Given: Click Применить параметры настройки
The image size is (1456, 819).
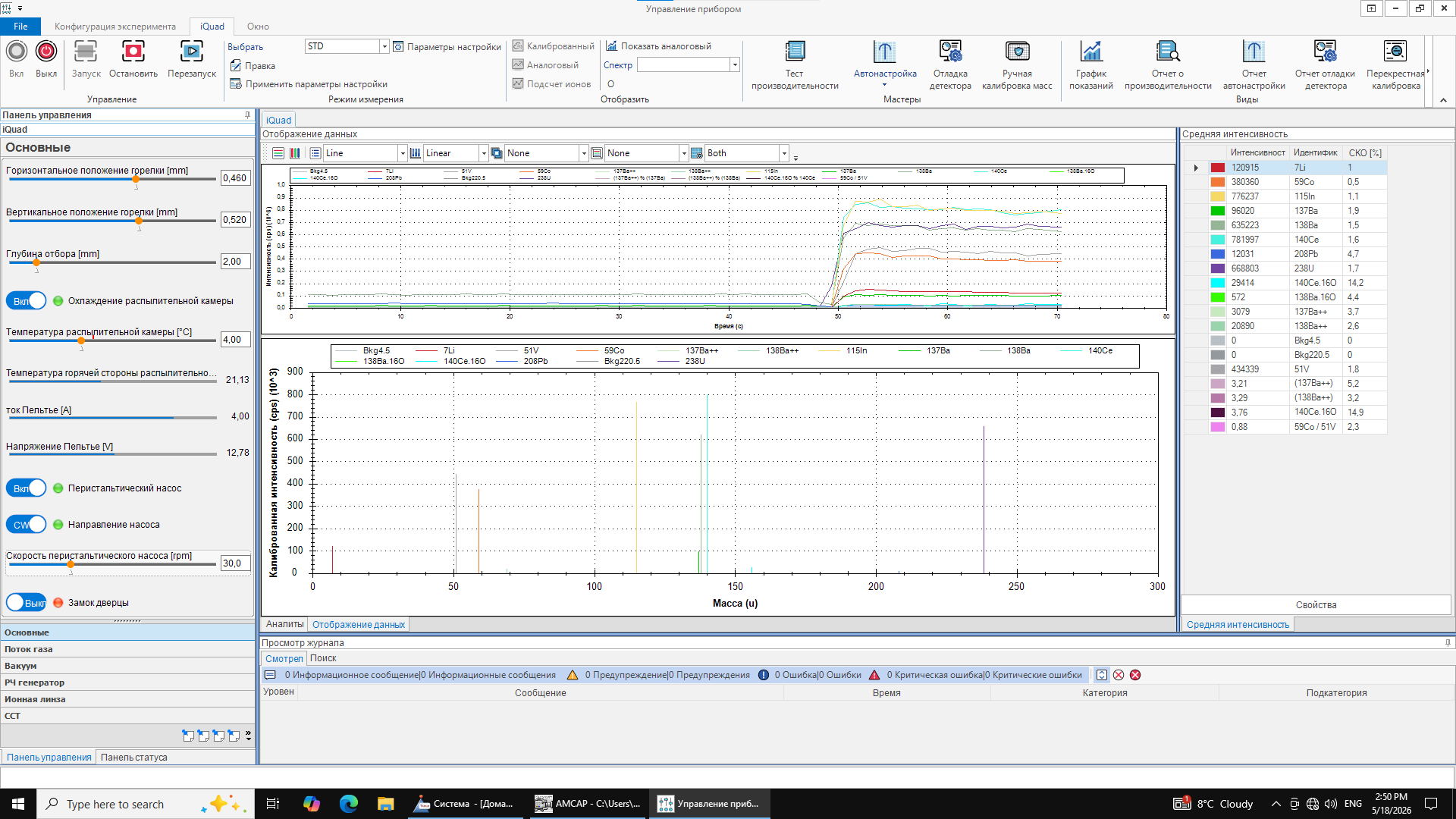Looking at the screenshot, I should click(x=309, y=84).
